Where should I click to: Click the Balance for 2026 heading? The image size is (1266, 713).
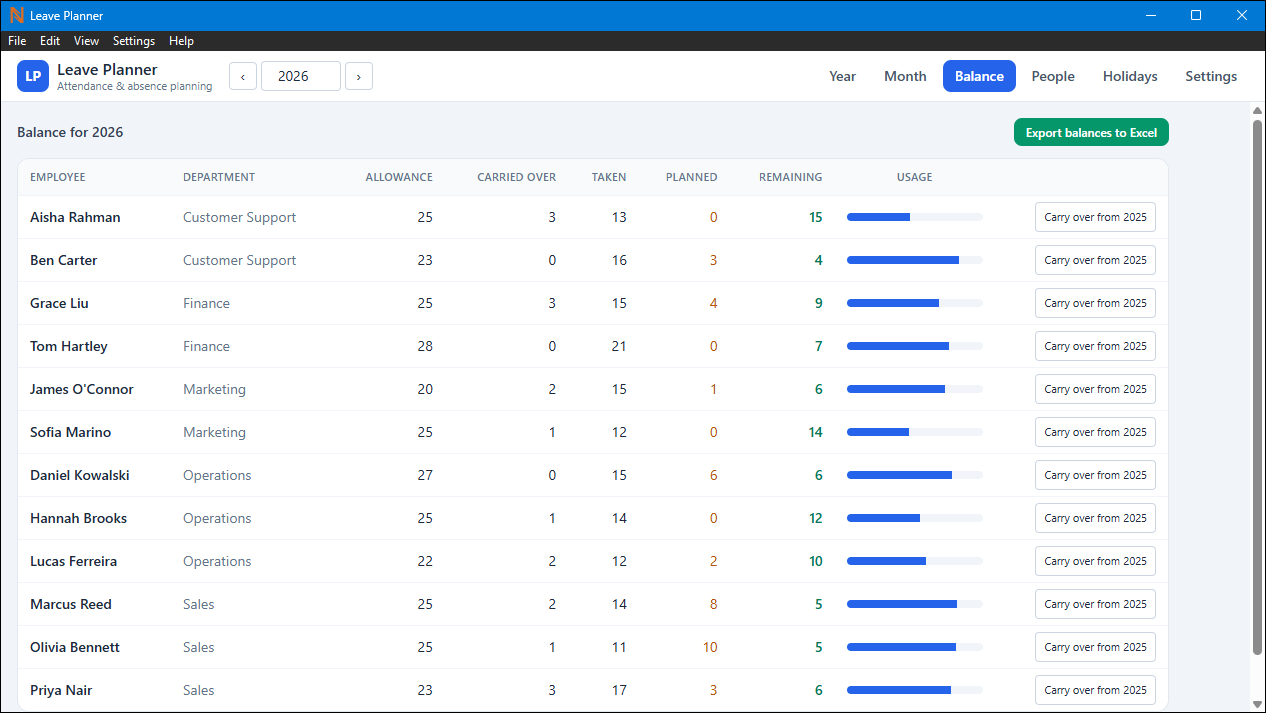pyautogui.click(x=70, y=132)
